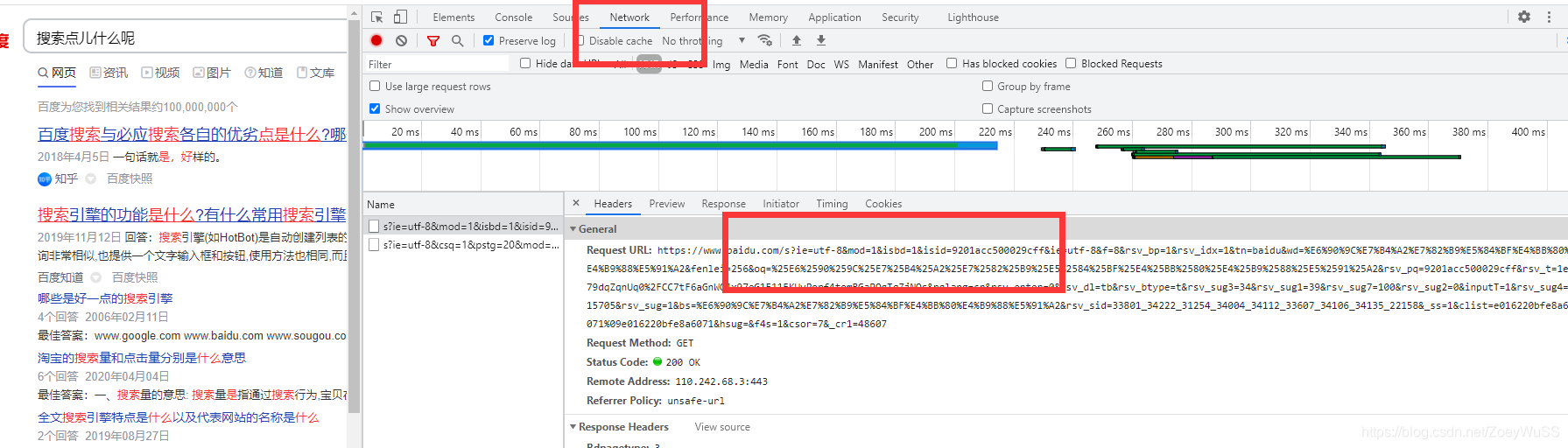
Task: Collapse the Response Headers section
Action: point(573,427)
